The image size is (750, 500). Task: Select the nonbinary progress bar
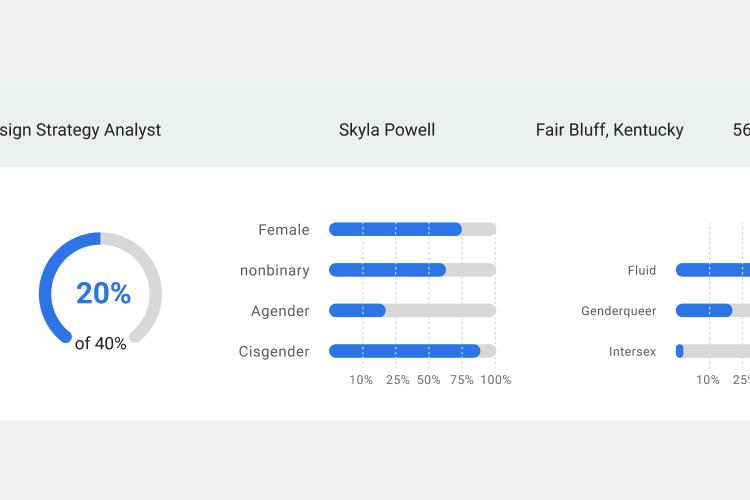pyautogui.click(x=412, y=270)
